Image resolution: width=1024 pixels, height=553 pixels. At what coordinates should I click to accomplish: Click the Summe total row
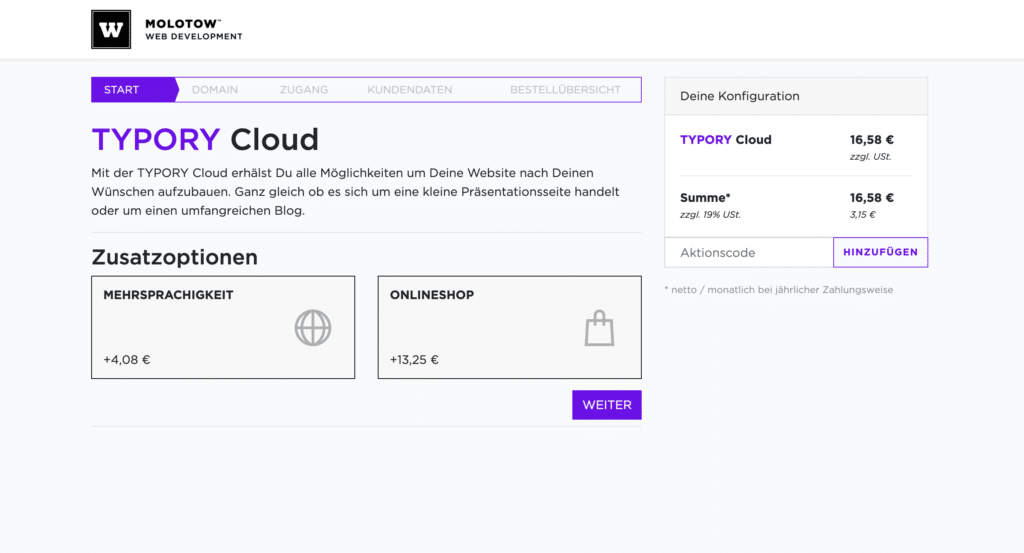705,198
